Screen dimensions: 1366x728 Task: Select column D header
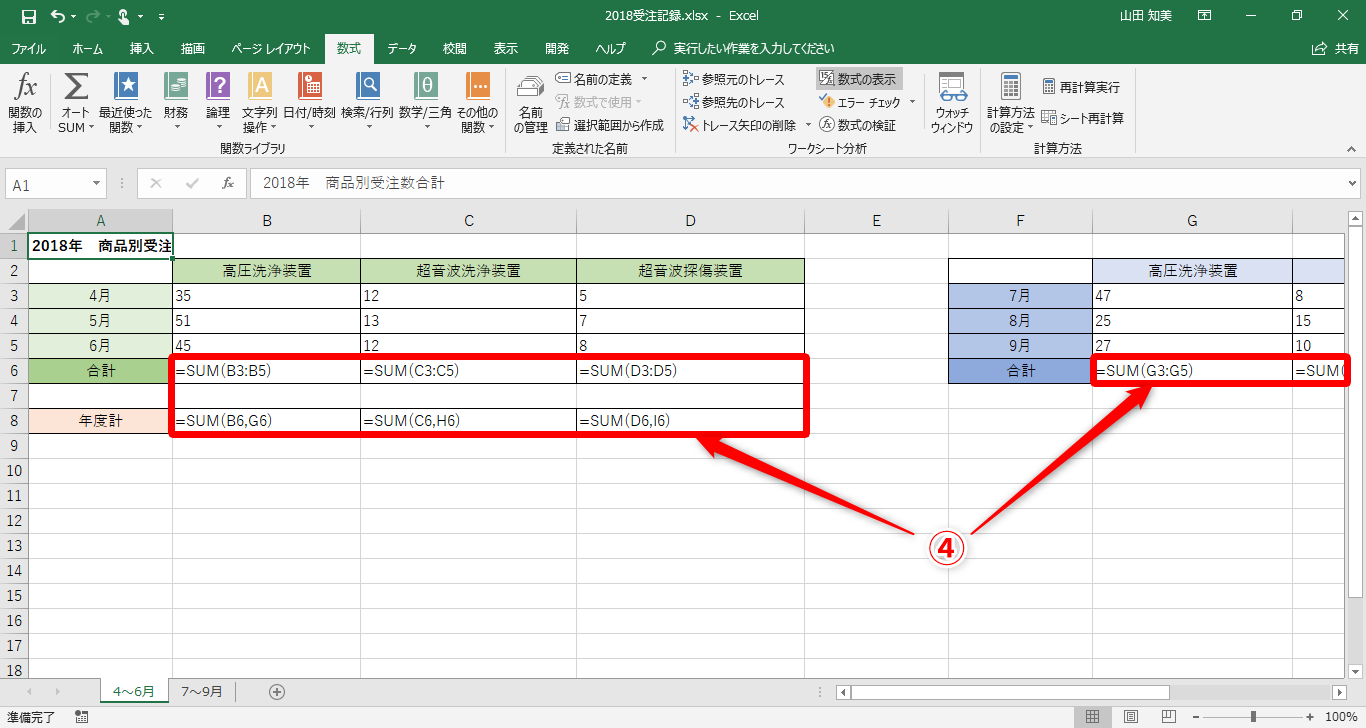(690, 221)
